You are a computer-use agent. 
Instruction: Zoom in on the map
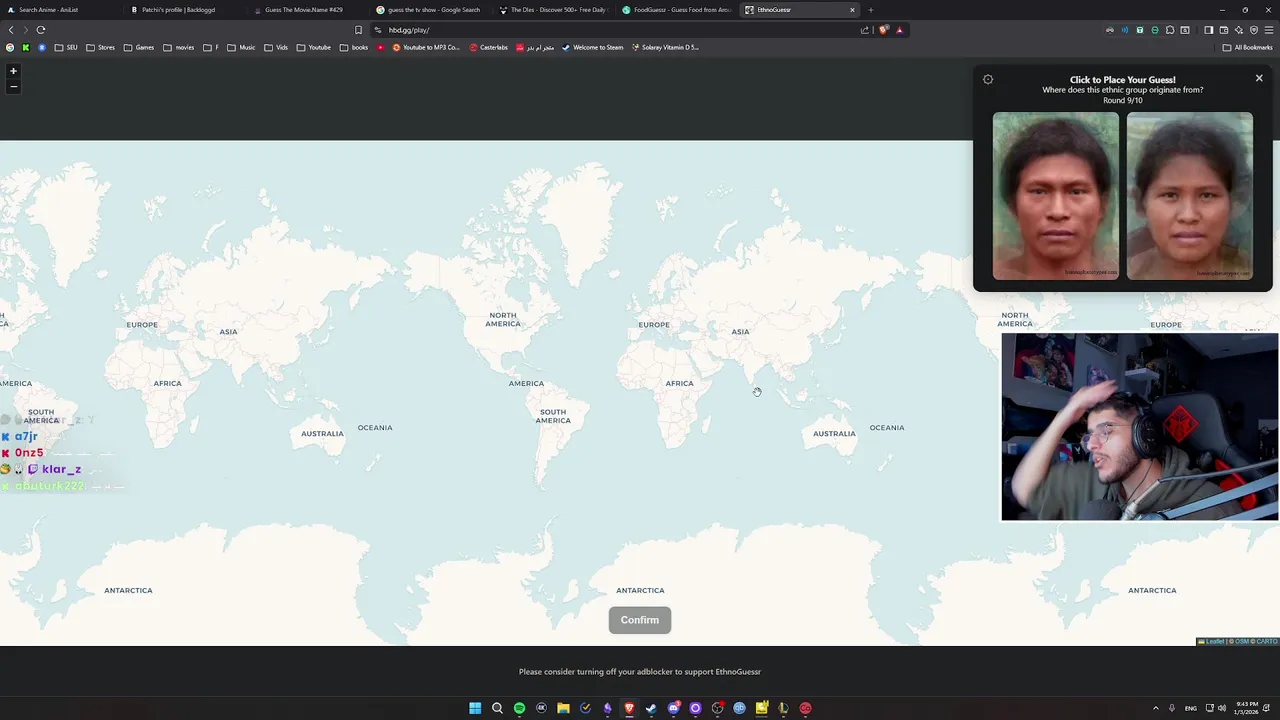tap(13, 71)
